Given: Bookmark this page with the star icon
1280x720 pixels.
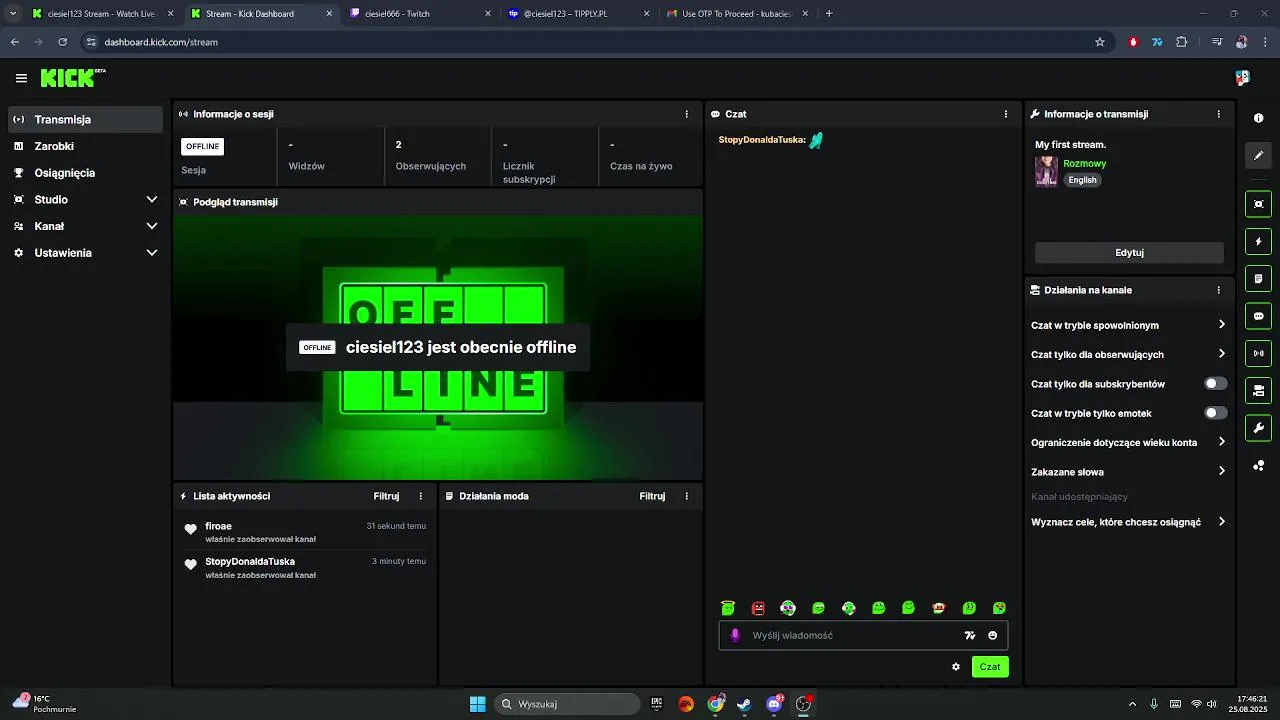Looking at the screenshot, I should [1100, 42].
